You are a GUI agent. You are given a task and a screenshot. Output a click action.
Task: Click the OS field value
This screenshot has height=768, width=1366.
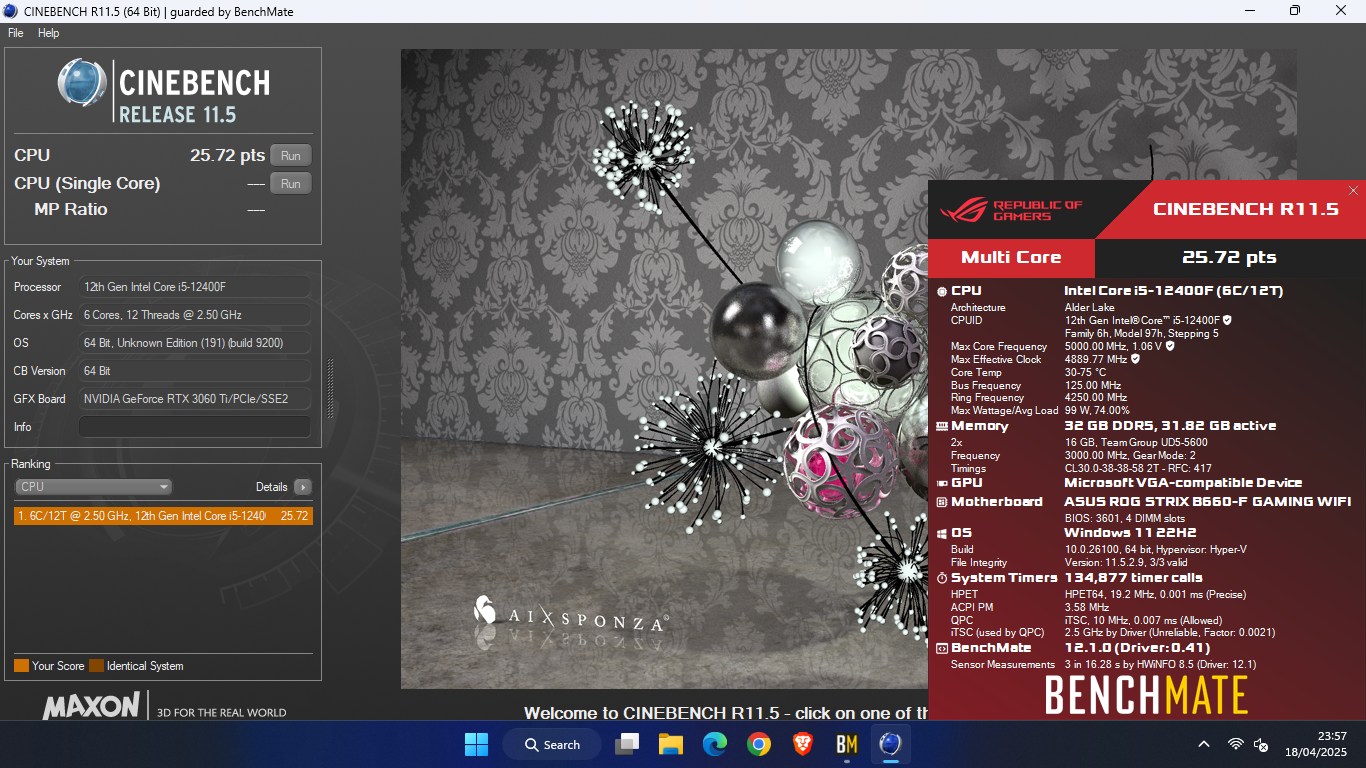coord(194,343)
